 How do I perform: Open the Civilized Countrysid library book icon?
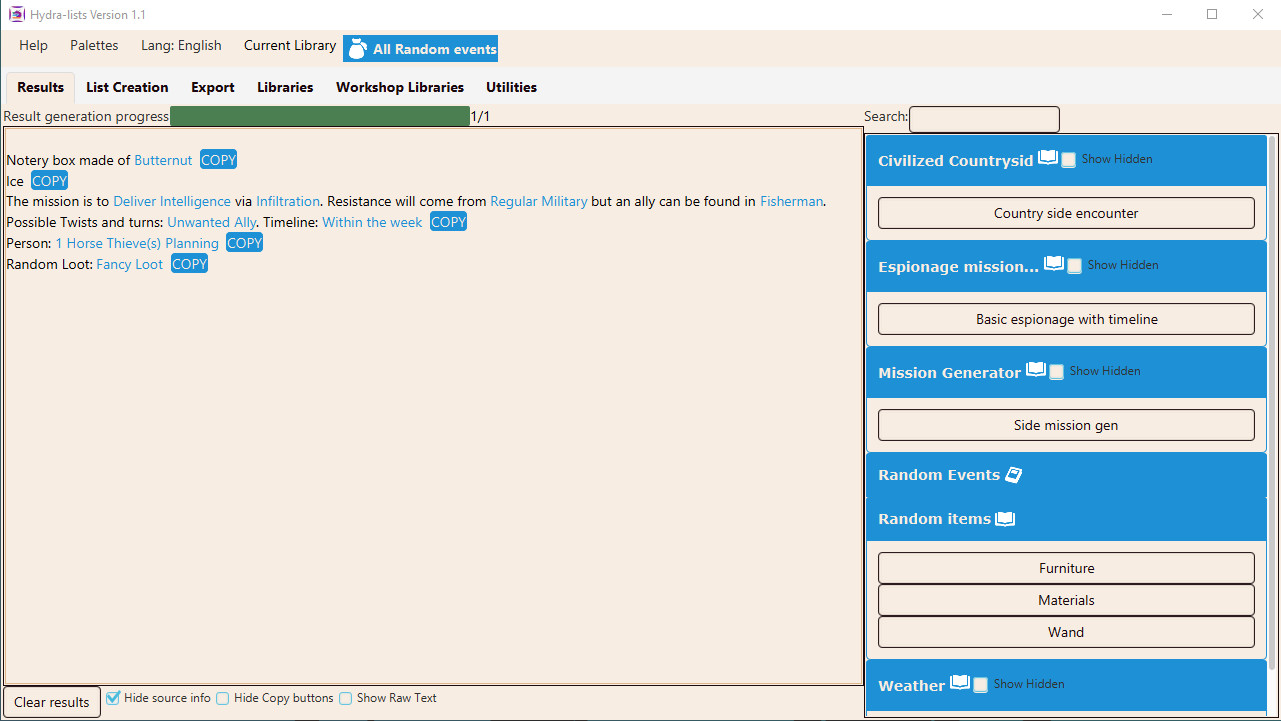coord(1047,157)
